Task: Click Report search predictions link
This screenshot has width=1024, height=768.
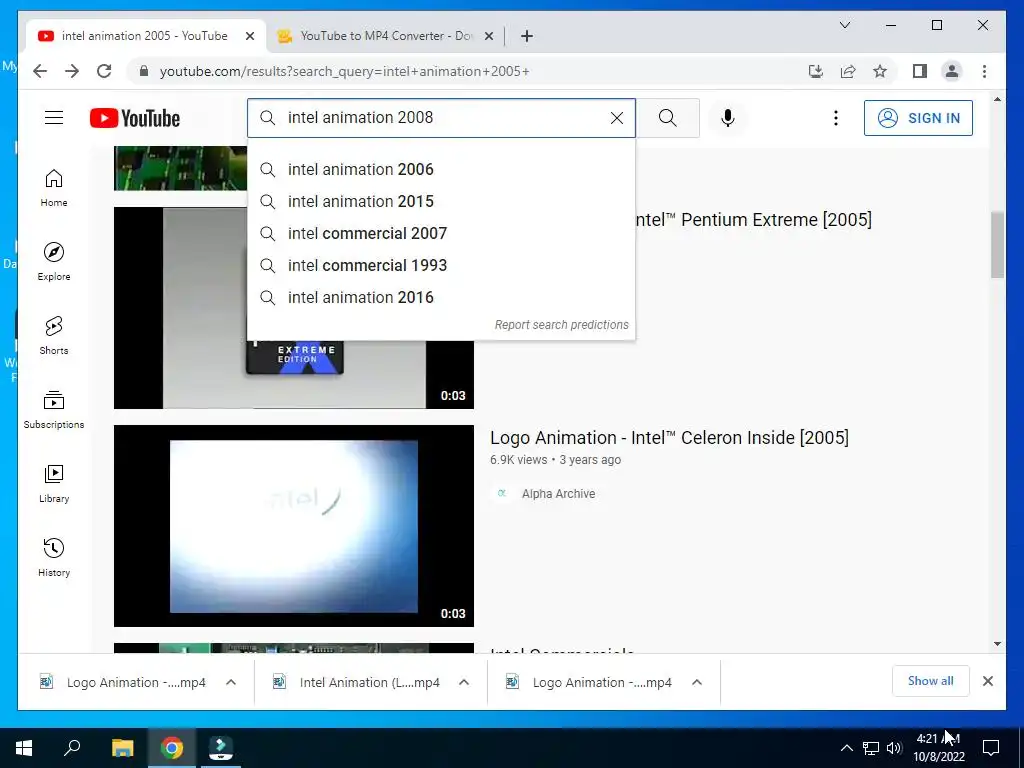Action: [561, 325]
